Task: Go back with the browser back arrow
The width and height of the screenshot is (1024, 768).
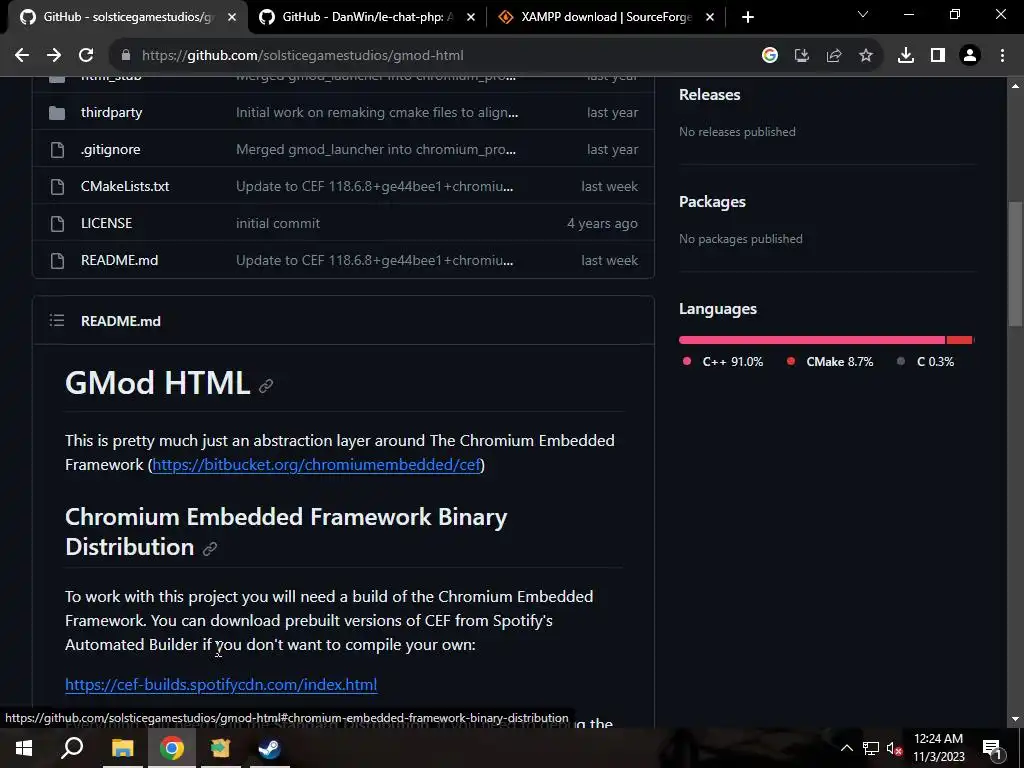Action: pos(22,56)
